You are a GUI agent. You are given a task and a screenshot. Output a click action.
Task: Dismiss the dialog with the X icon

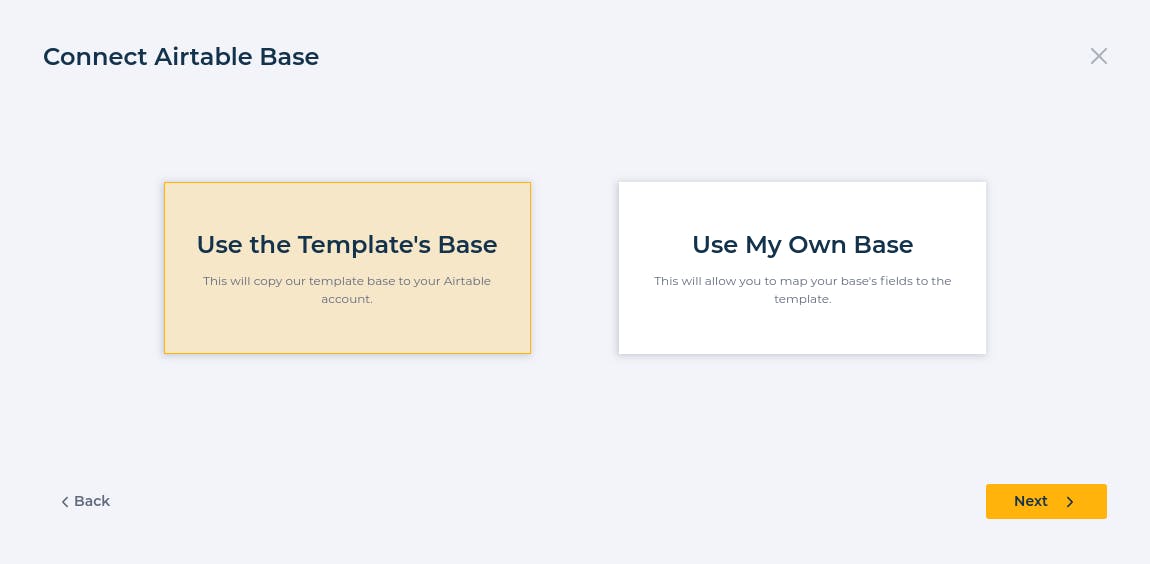pyautogui.click(x=1098, y=56)
